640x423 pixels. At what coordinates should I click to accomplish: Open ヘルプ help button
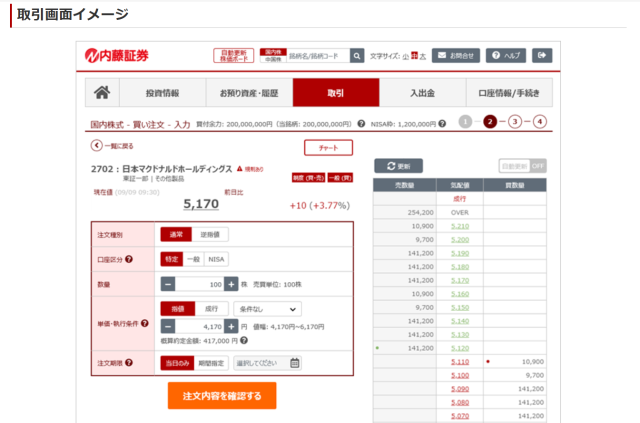tap(506, 56)
